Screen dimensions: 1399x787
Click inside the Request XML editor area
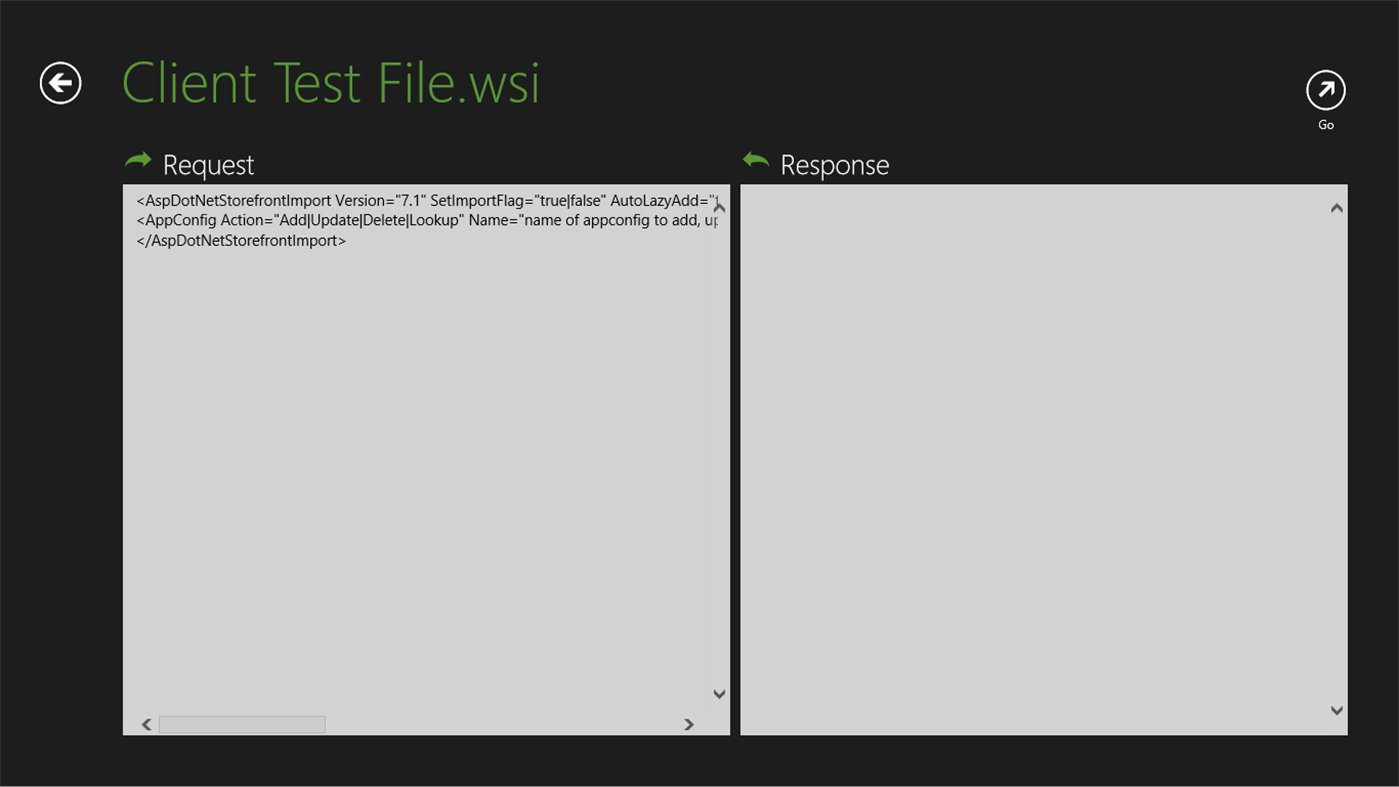tap(420, 450)
